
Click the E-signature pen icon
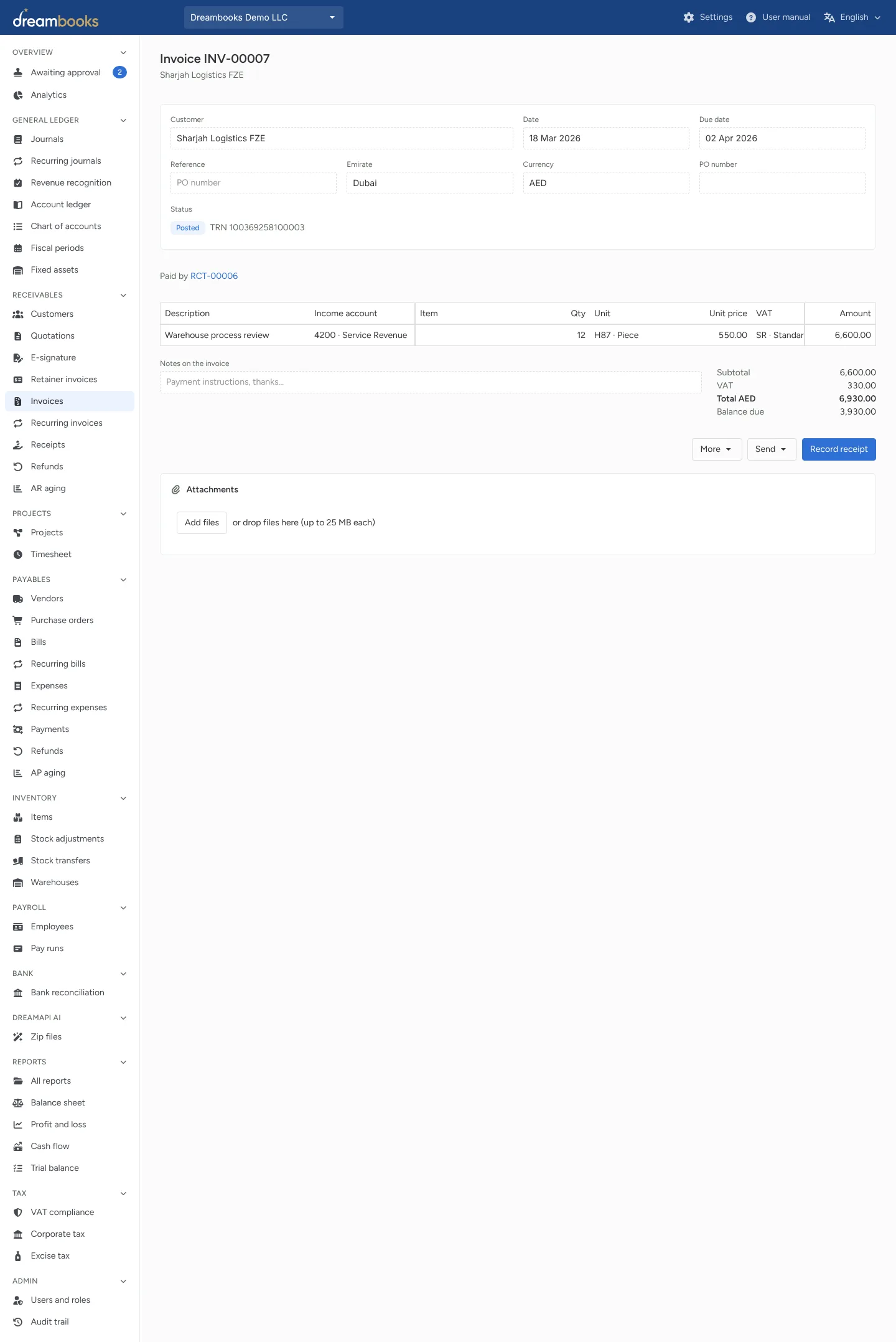18,358
